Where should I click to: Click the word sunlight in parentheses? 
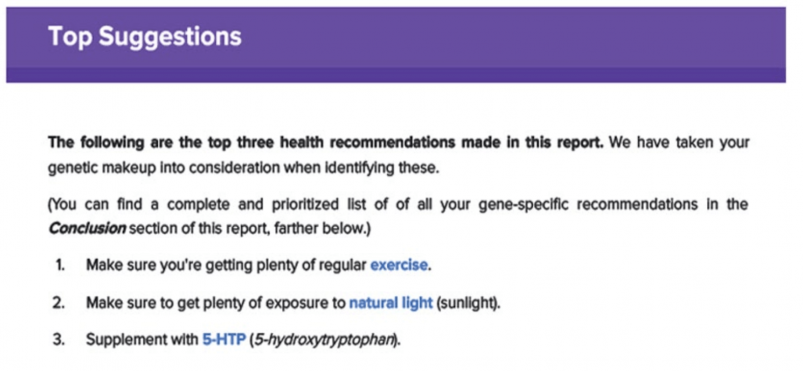466,303
